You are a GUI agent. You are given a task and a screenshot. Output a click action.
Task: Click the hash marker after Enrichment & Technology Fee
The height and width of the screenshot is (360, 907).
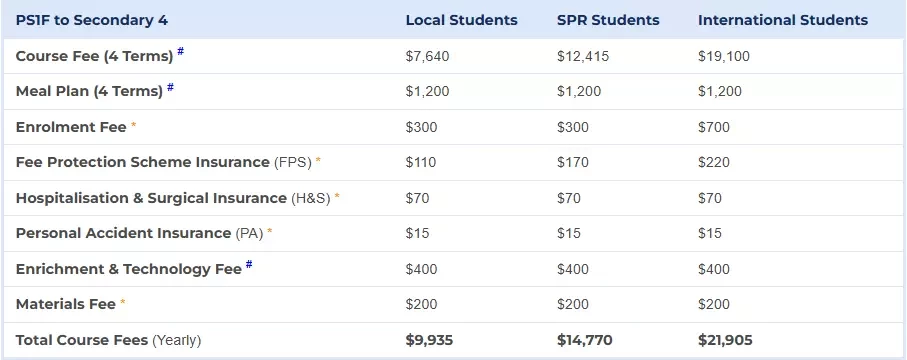(x=249, y=265)
